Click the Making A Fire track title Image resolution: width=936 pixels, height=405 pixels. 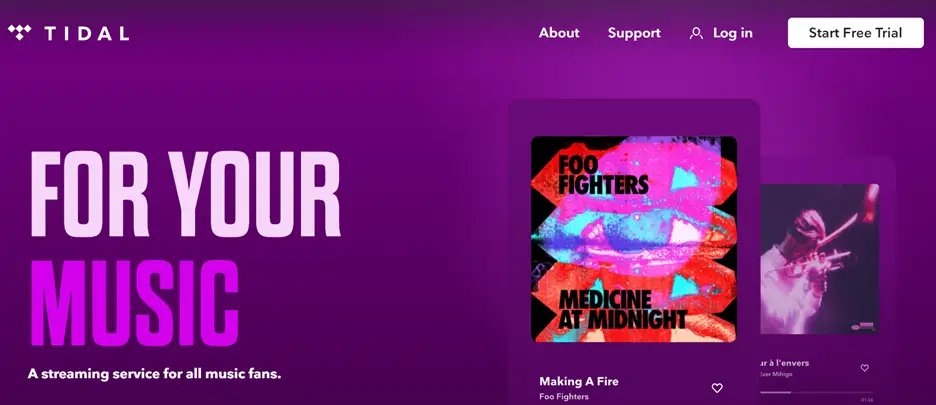click(578, 381)
